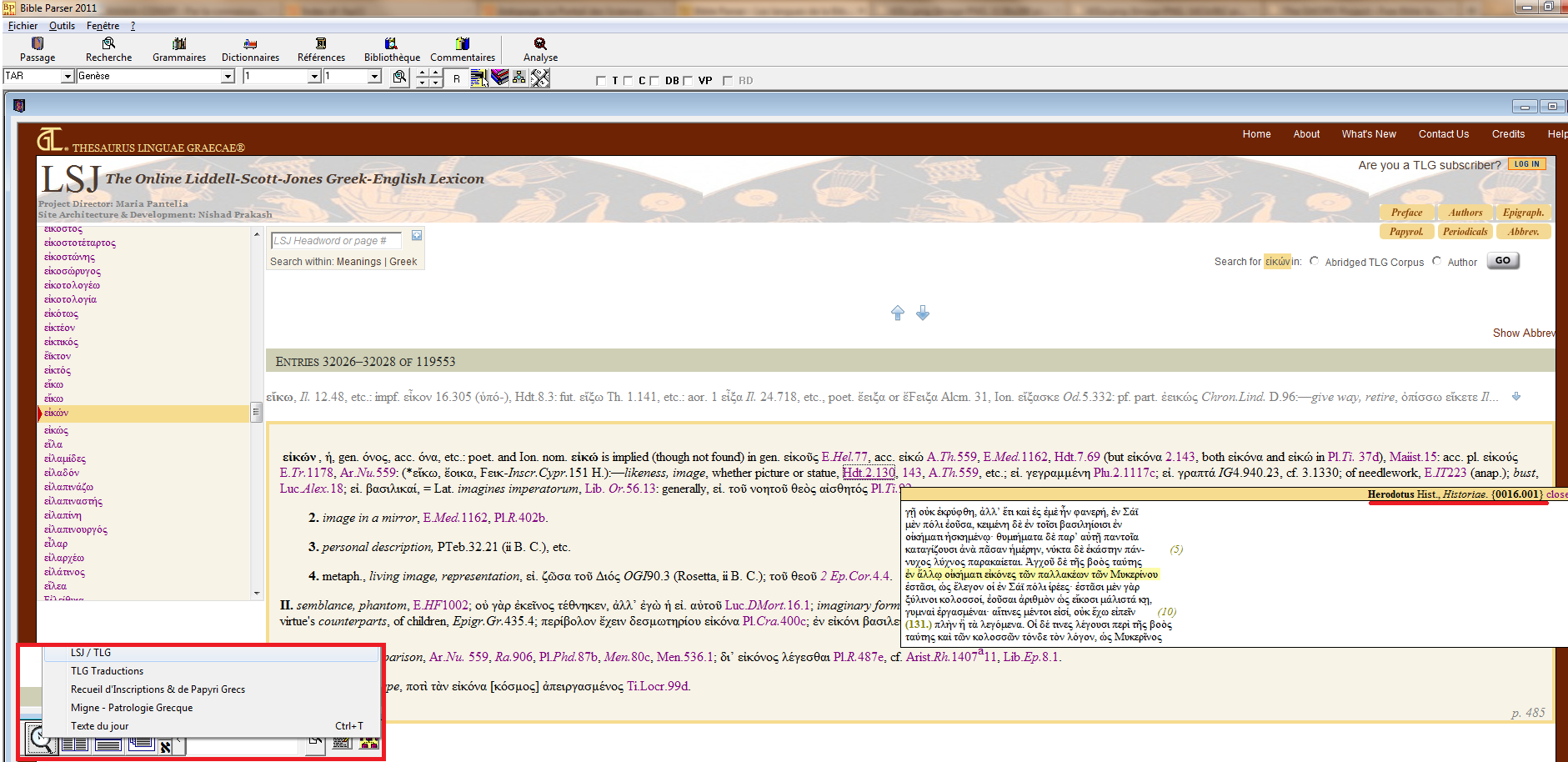This screenshot has height=762, width=1568.
Task: Open the Recherche search tool
Action: point(108,50)
